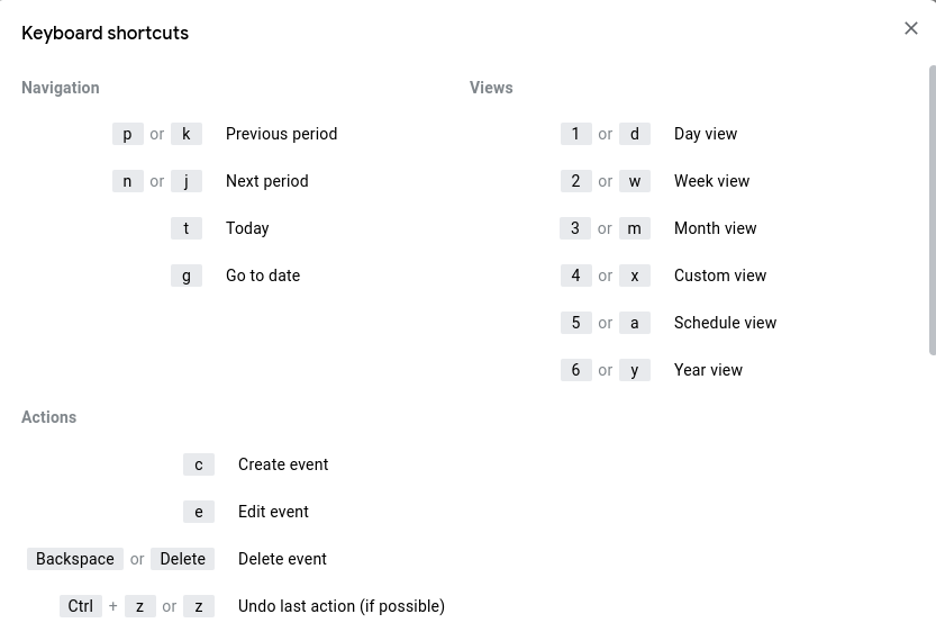Click the 'p' key chip for Previous period
This screenshot has height=642, width=936.
(x=127, y=134)
